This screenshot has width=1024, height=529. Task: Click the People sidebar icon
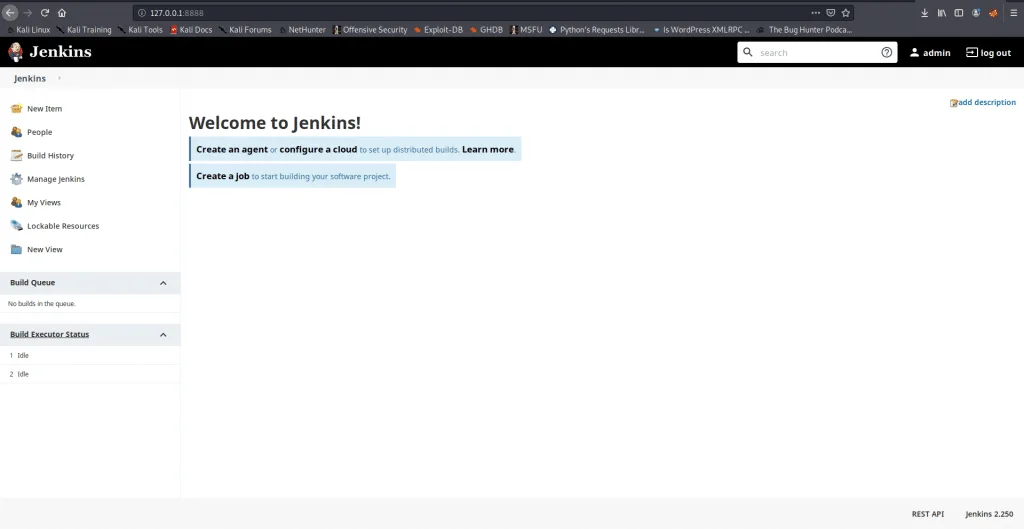(x=16, y=132)
